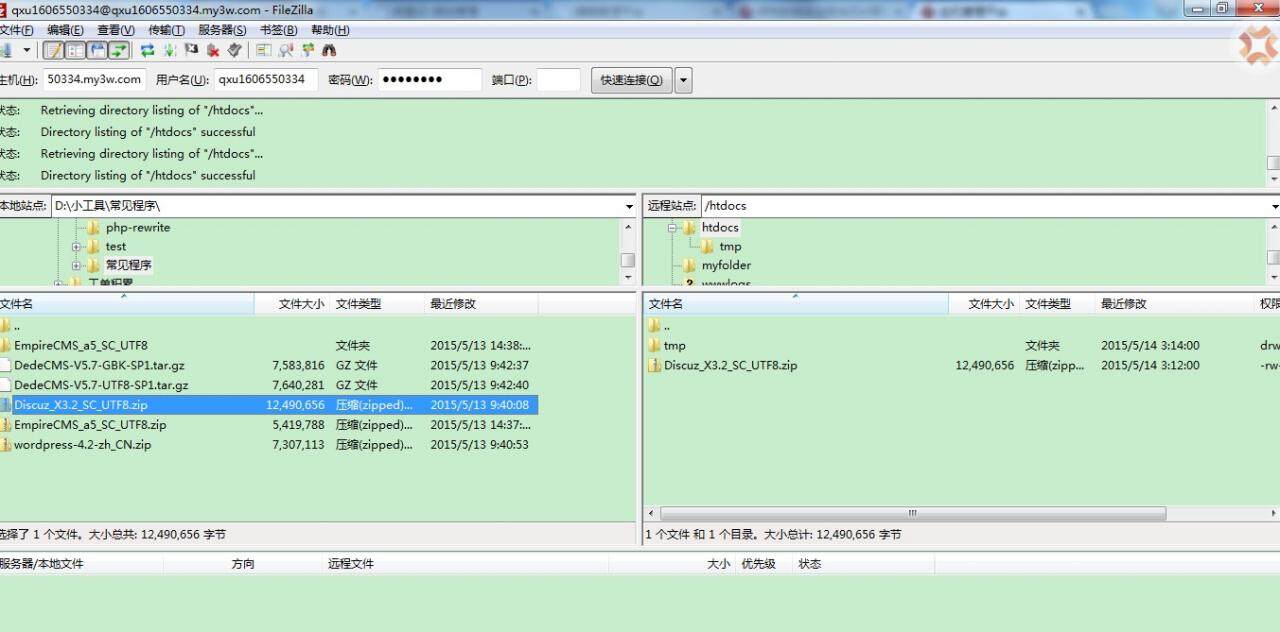Click the myfolder folder icon in remote tree
This screenshot has height=632, width=1280.
[689, 265]
